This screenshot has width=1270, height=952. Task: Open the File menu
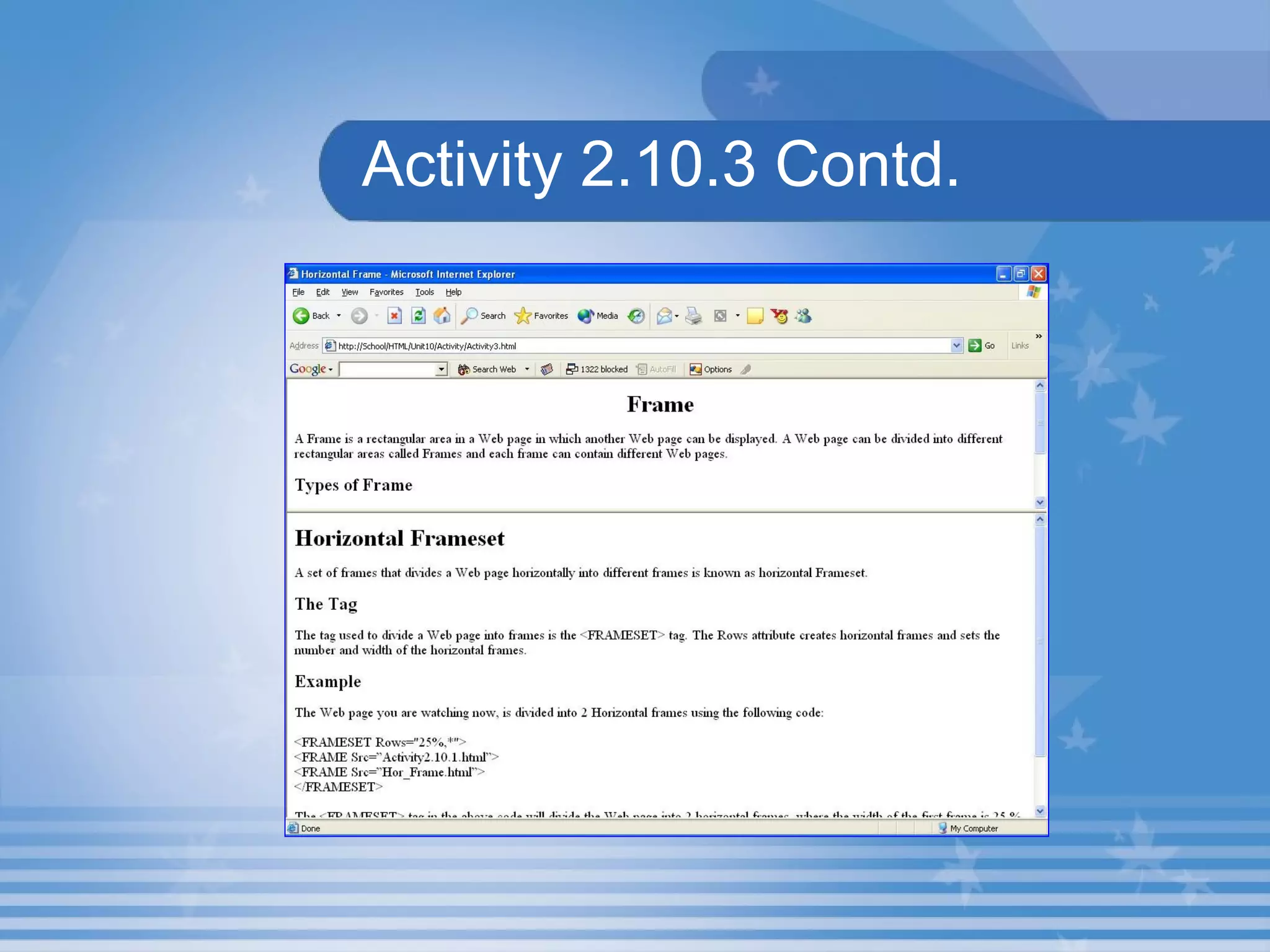[298, 292]
